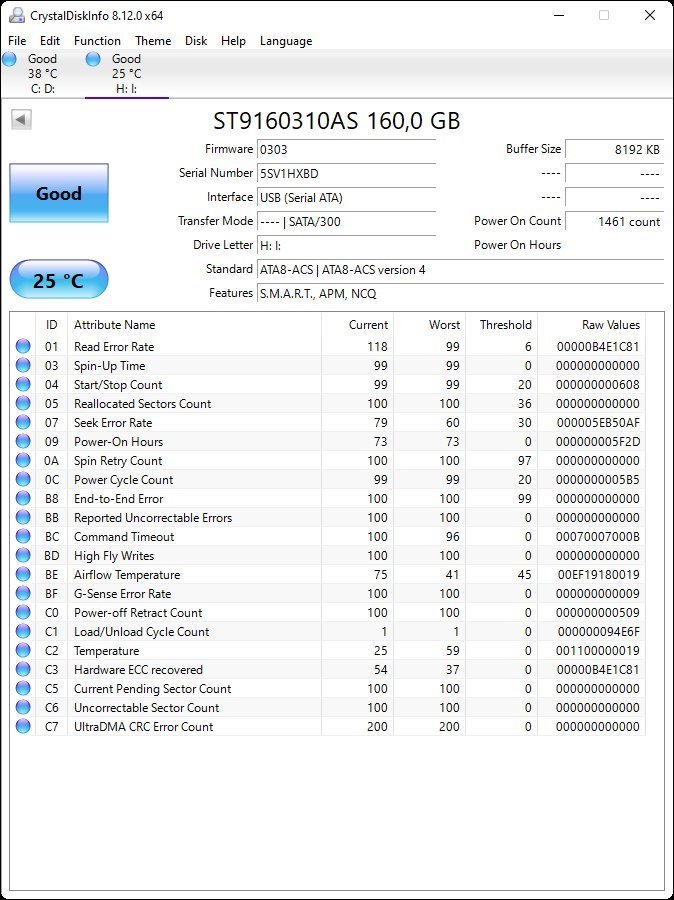Click status orb for Hardware ECC recovered
The image size is (674, 900).
[x=23, y=669]
